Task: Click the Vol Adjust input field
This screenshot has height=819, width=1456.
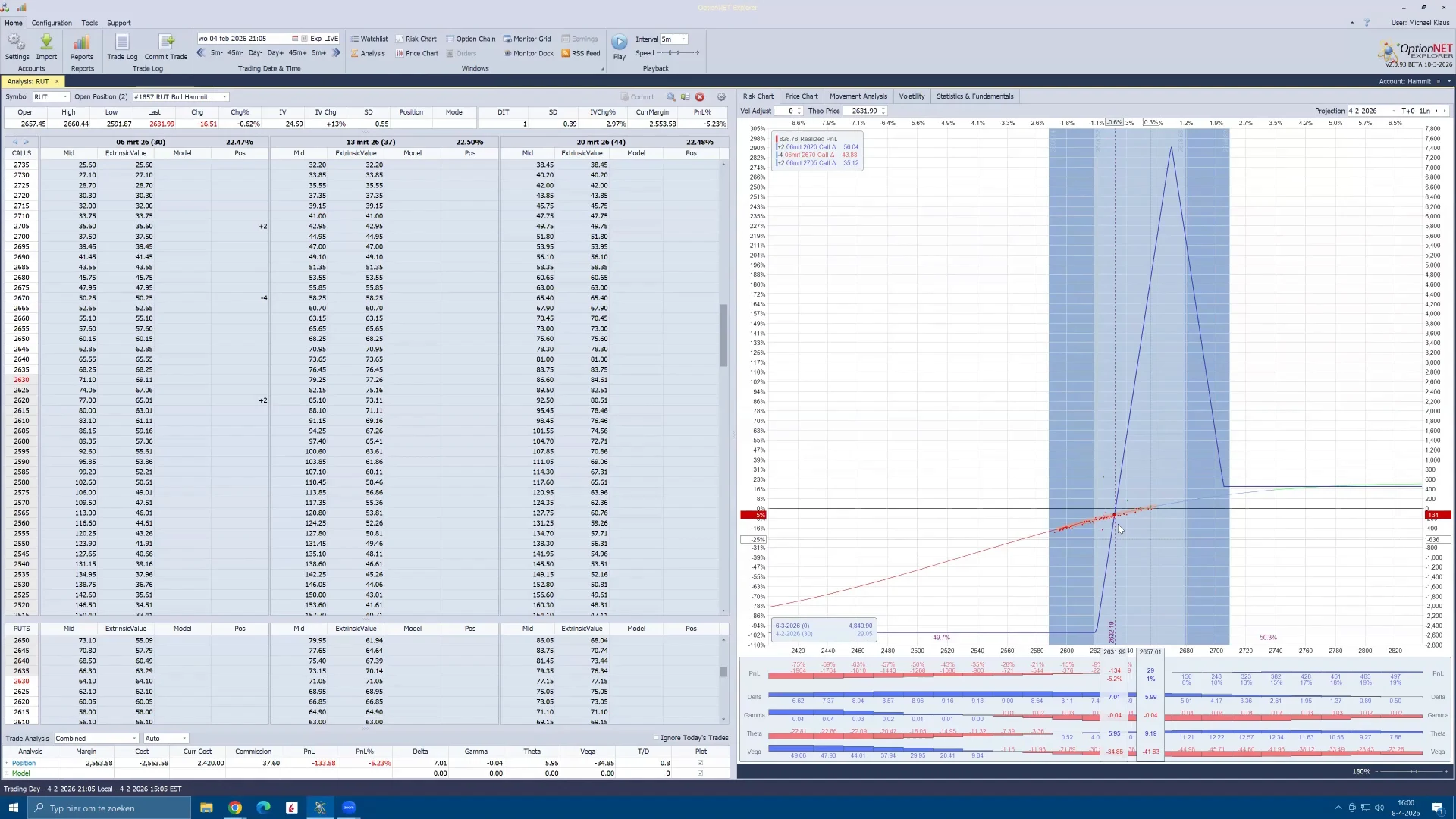Action: pos(786,111)
